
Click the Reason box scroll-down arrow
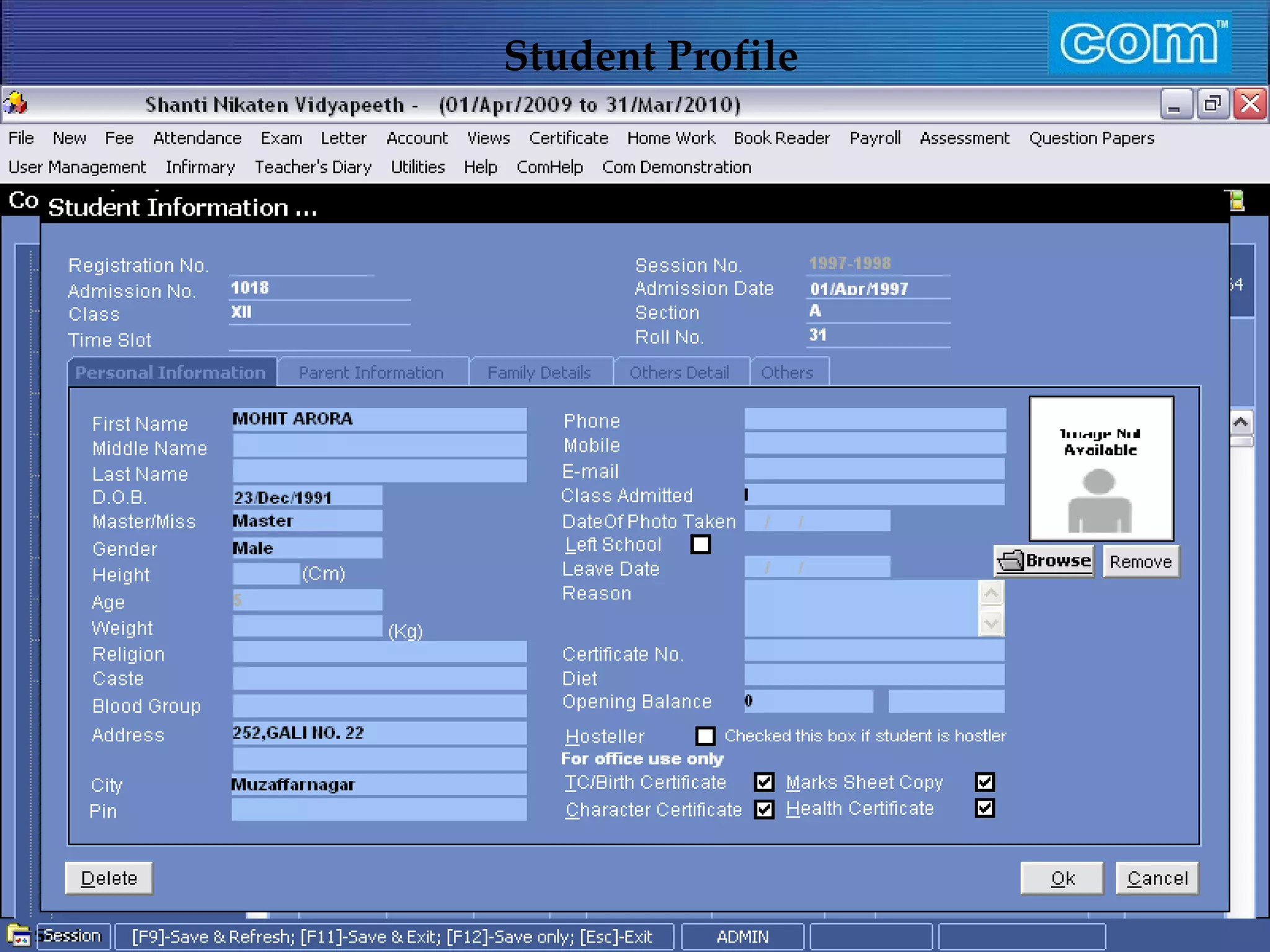991,623
